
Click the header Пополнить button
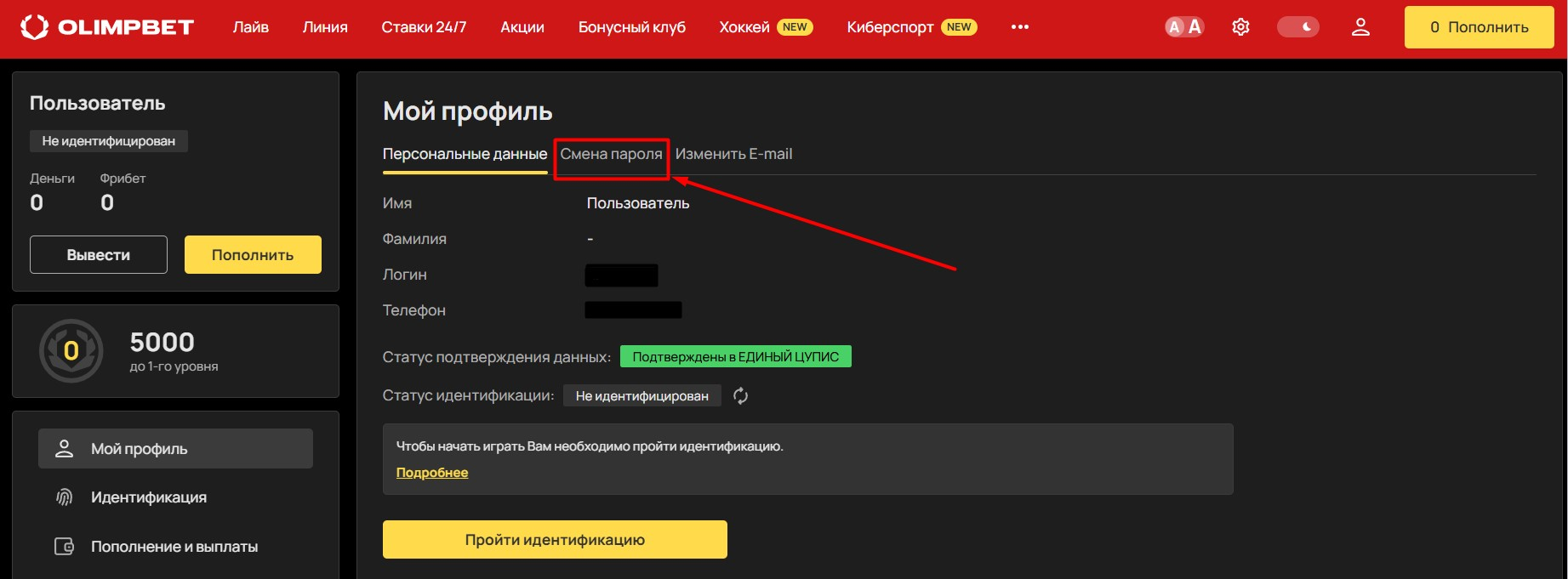(x=1479, y=27)
